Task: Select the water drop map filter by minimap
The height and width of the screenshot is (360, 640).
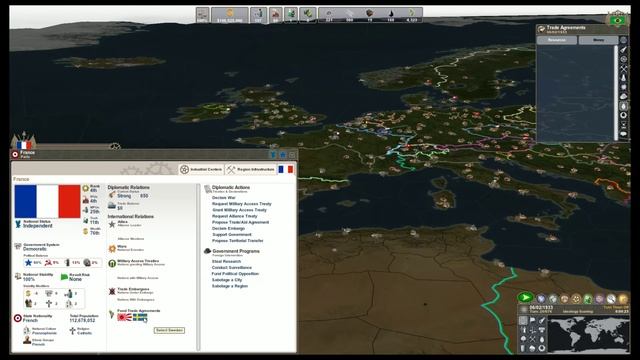Action: [542, 339]
